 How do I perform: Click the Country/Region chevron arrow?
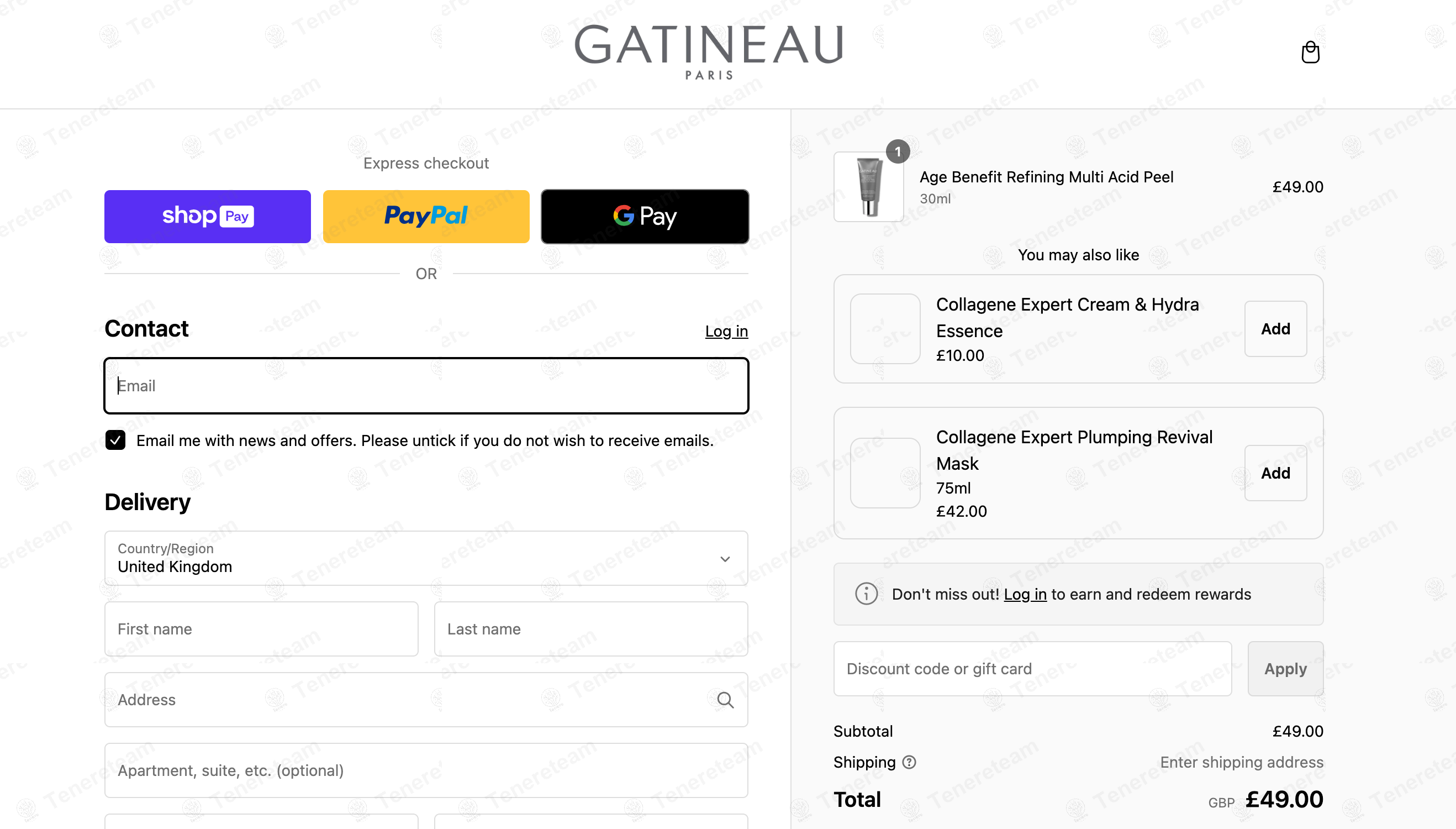(x=725, y=559)
